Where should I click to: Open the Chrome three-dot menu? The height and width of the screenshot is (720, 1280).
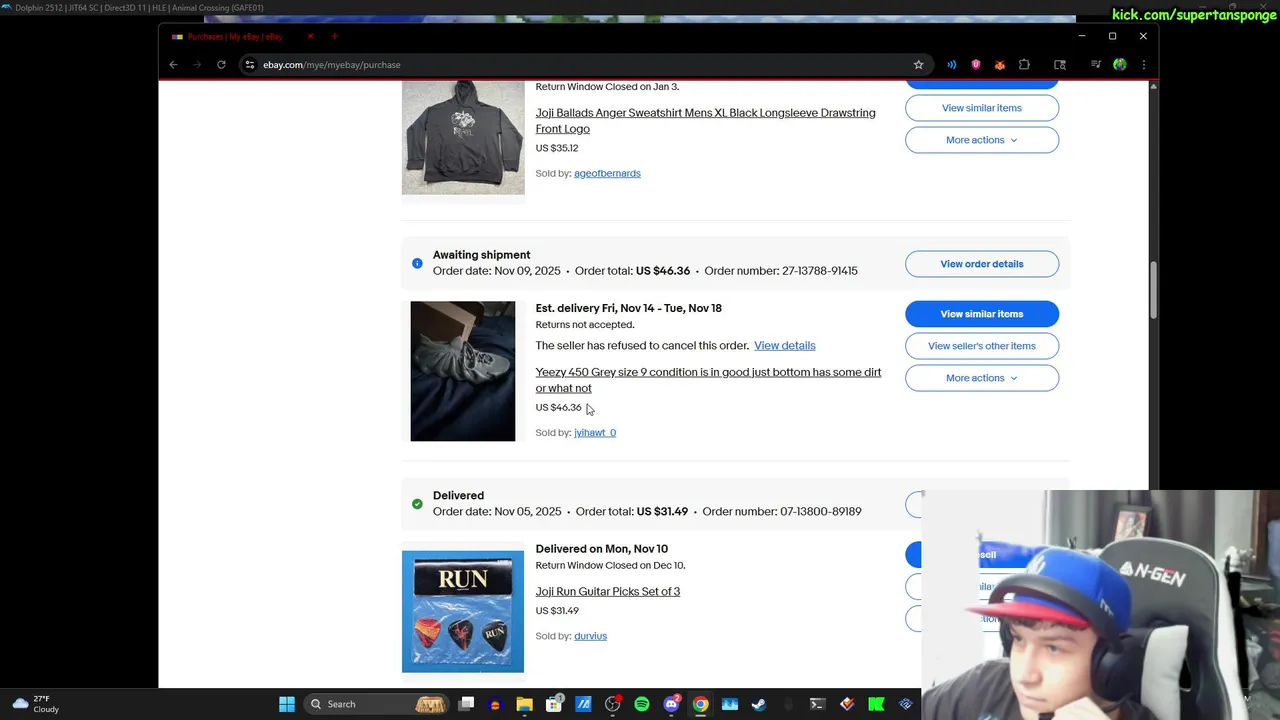[1143, 65]
